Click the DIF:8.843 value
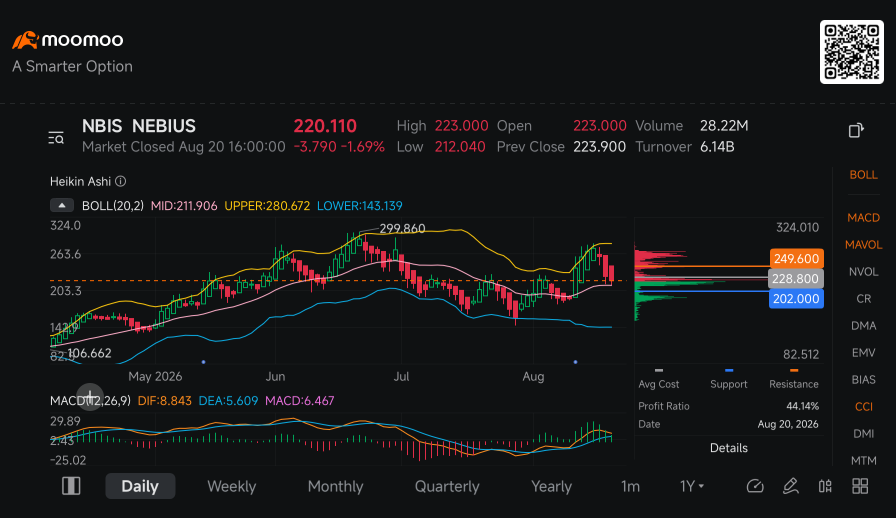This screenshot has height=518, width=896. point(165,401)
